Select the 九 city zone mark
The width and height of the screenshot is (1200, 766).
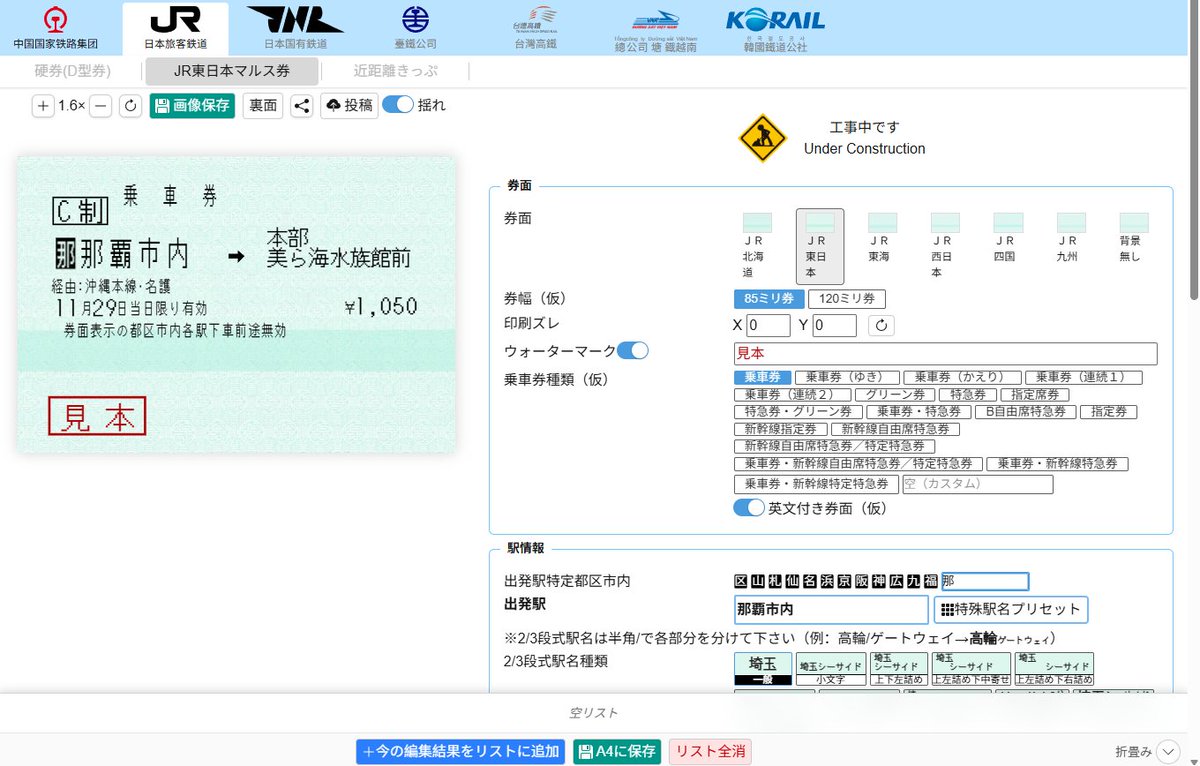[x=914, y=581]
